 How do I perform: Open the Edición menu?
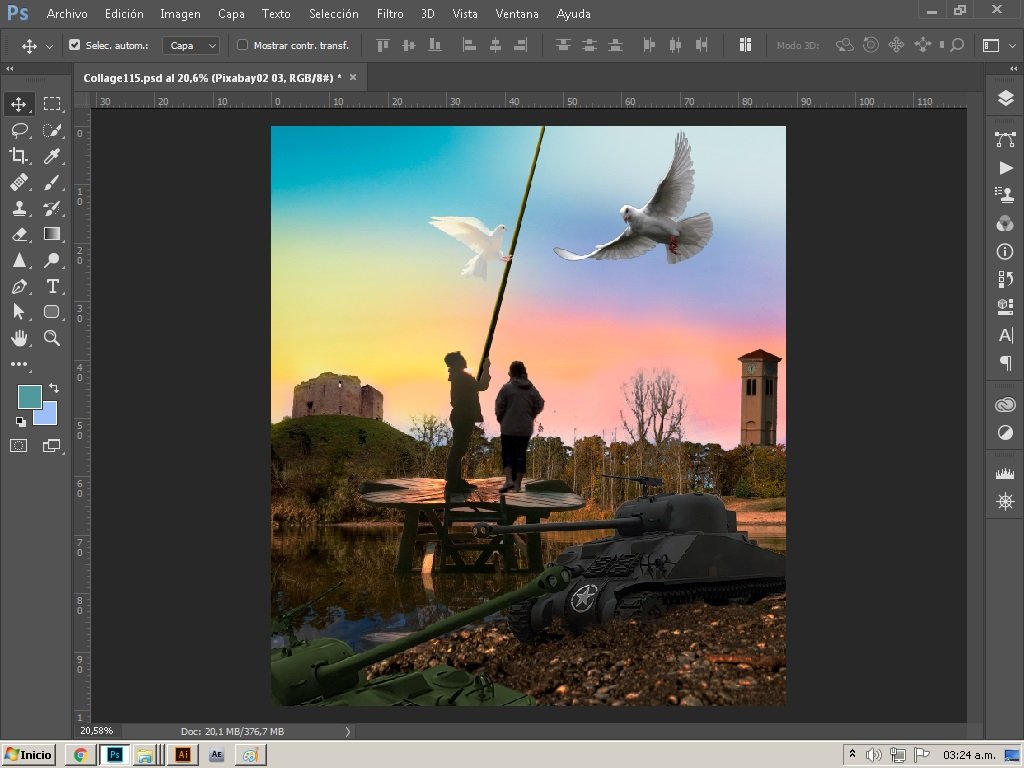click(124, 14)
